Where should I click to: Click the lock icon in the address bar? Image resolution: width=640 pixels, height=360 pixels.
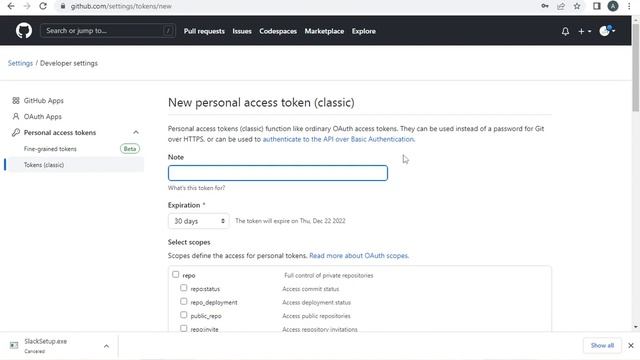click(x=63, y=6)
